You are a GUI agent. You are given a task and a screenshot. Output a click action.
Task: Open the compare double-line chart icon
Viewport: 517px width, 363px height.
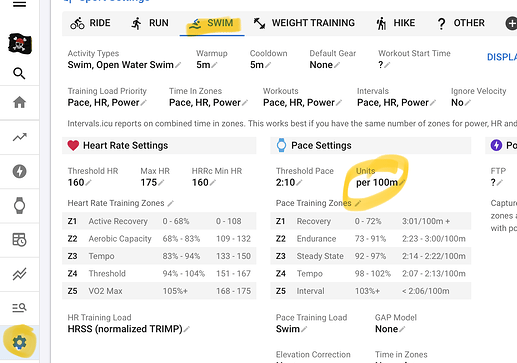click(x=19, y=274)
